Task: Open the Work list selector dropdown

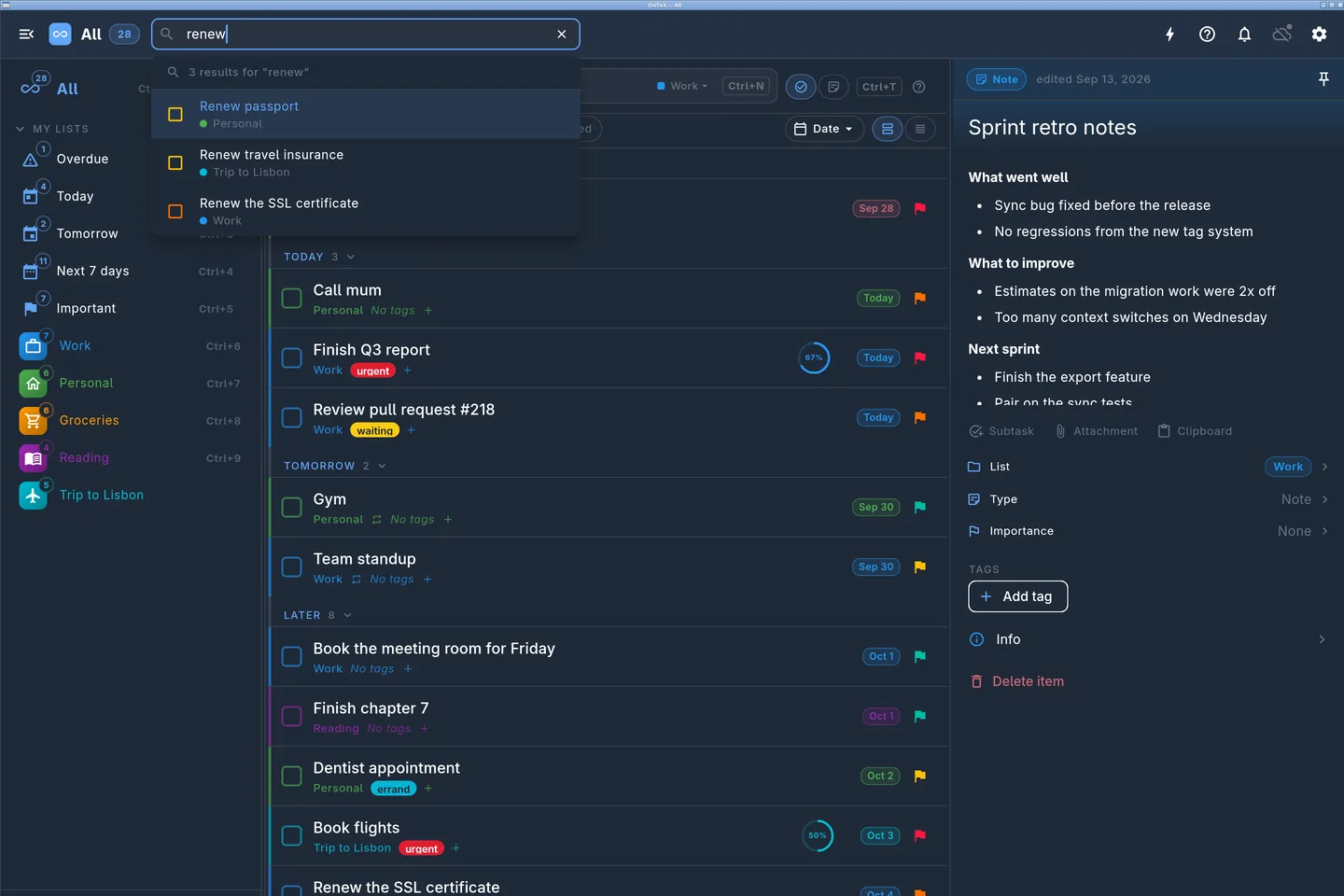Action: (x=683, y=86)
